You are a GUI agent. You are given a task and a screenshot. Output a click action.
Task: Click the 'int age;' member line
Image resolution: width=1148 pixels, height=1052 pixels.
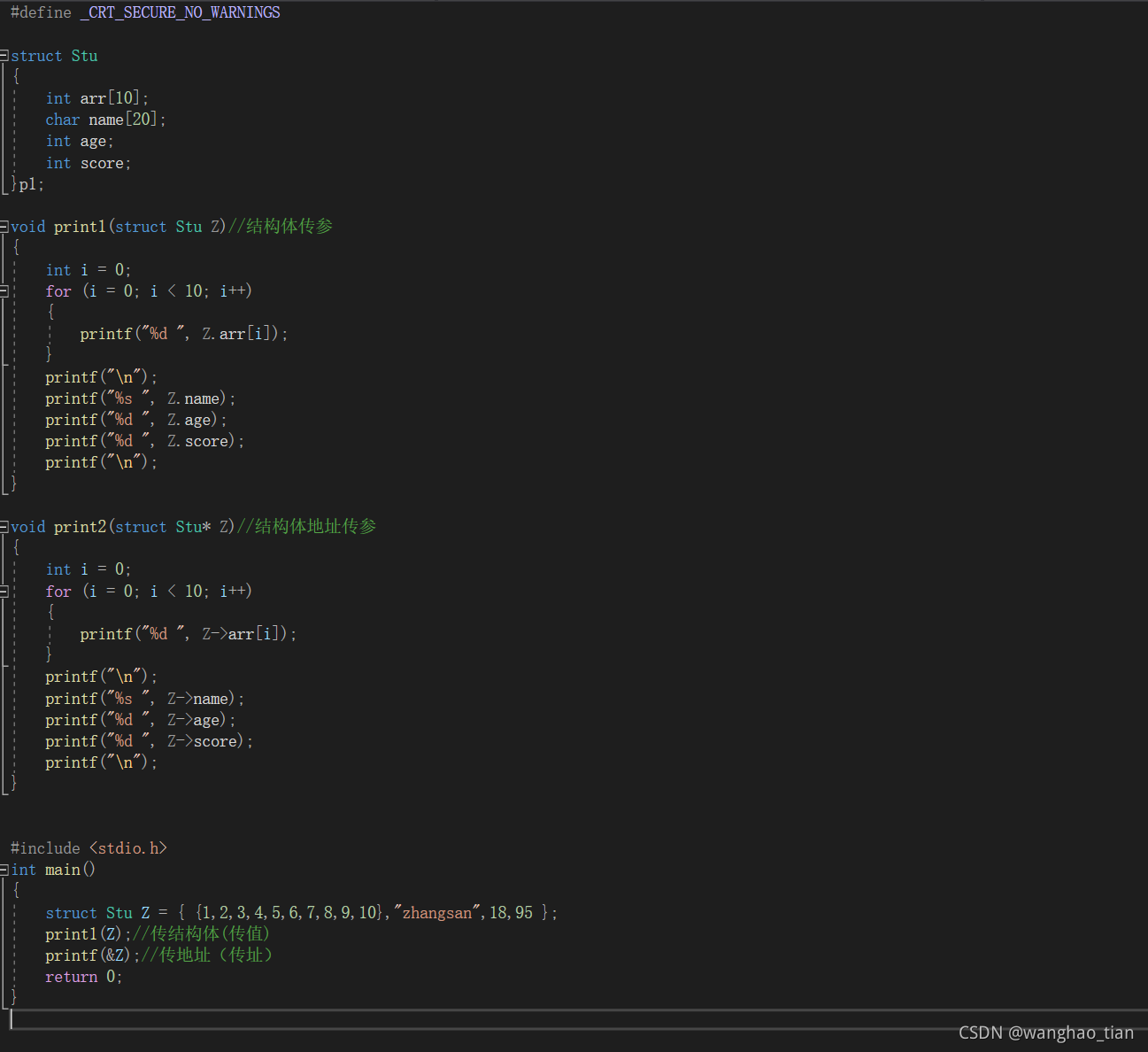click(80, 142)
